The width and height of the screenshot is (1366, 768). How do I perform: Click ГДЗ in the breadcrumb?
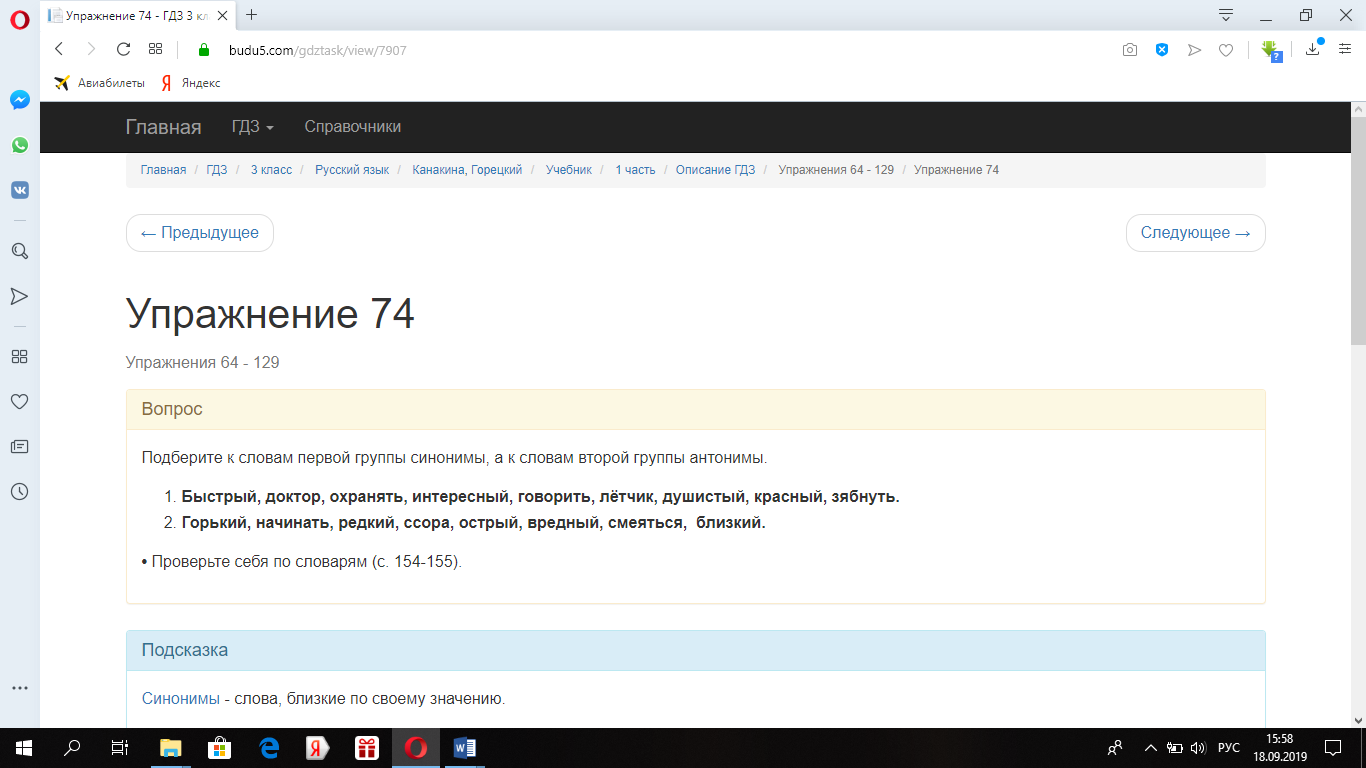coord(217,170)
